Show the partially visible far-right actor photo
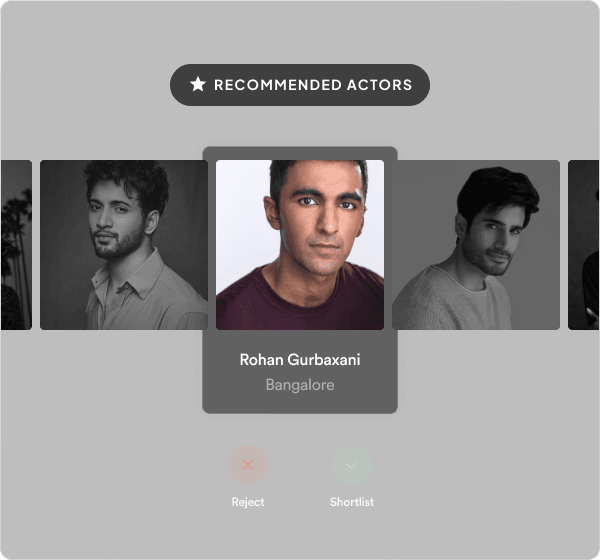The image size is (600, 560). point(584,244)
